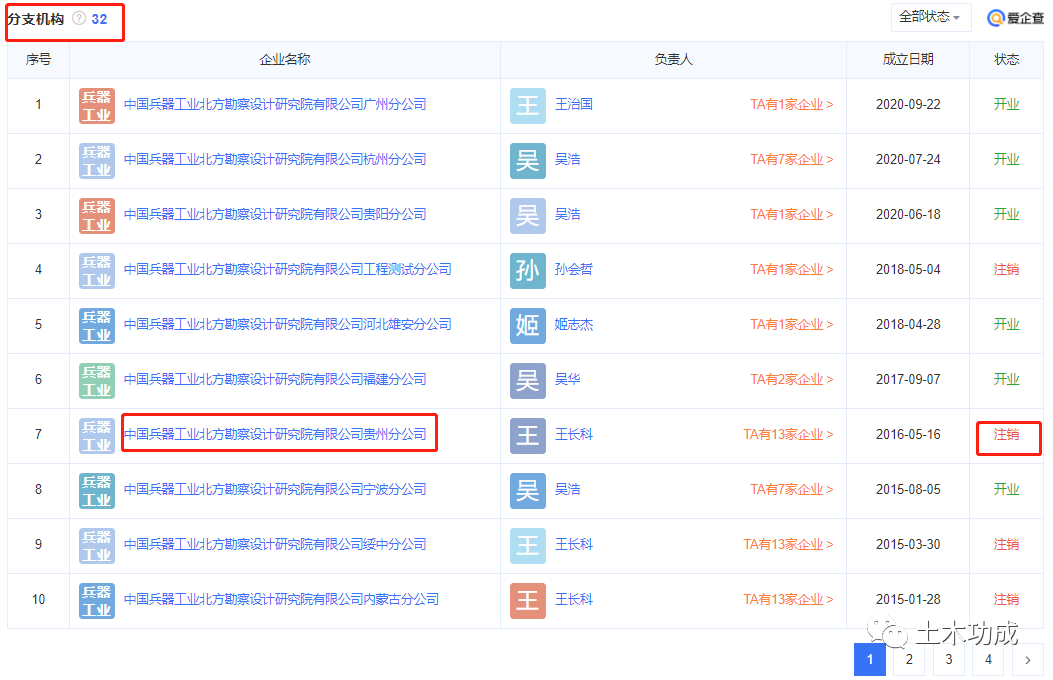Click the 吴 avatar in row 8
The width and height of the screenshot is (1053, 680).
(527, 491)
